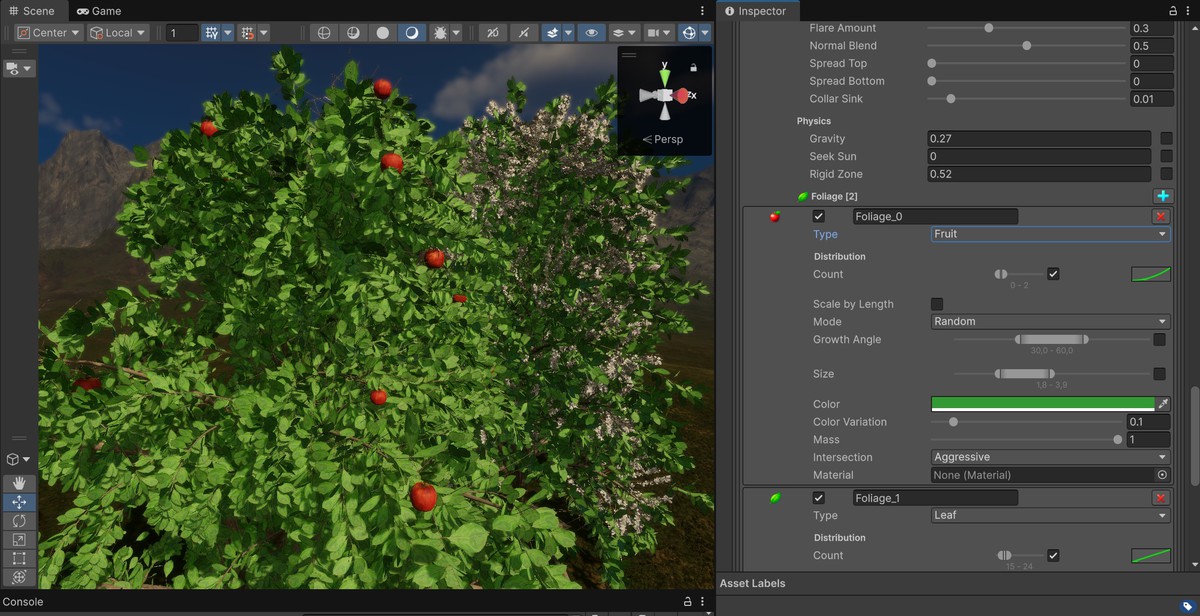Lock the Inspector panel
The height and width of the screenshot is (616, 1200).
click(x=1173, y=11)
